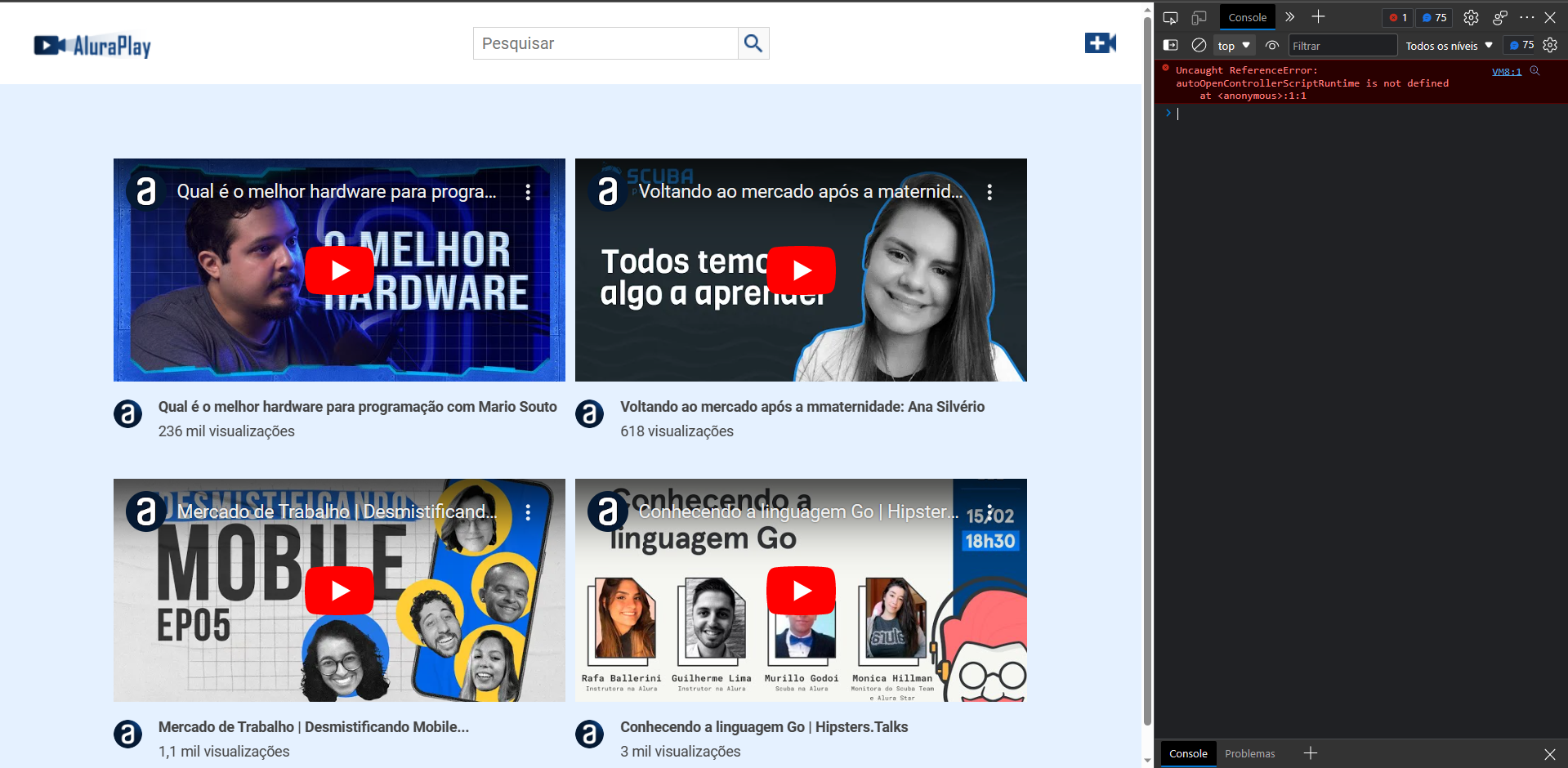Open the 'Todos os níveis' log level dropdown

(1449, 46)
